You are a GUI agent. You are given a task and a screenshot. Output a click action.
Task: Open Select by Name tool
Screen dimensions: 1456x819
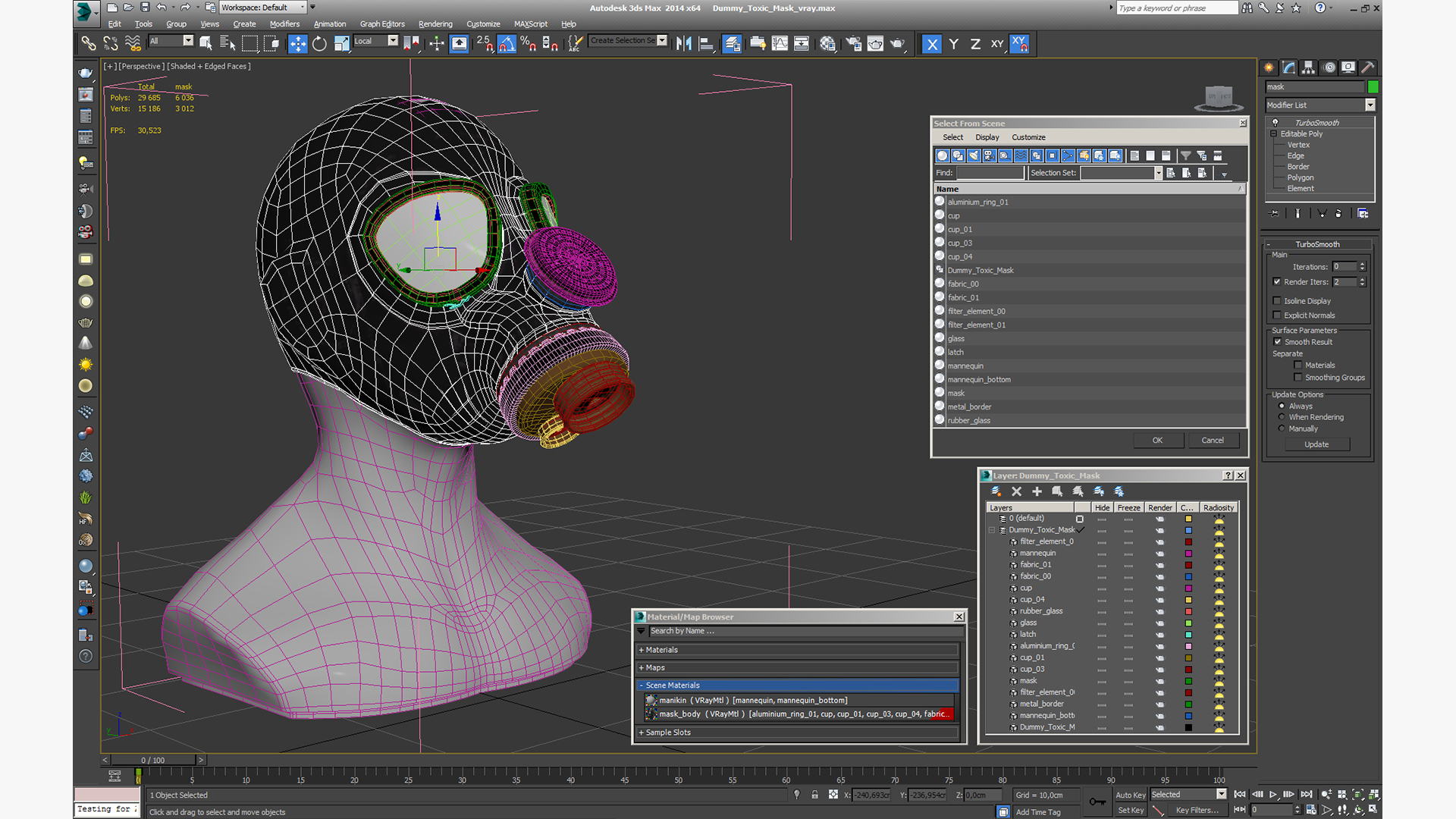point(227,44)
